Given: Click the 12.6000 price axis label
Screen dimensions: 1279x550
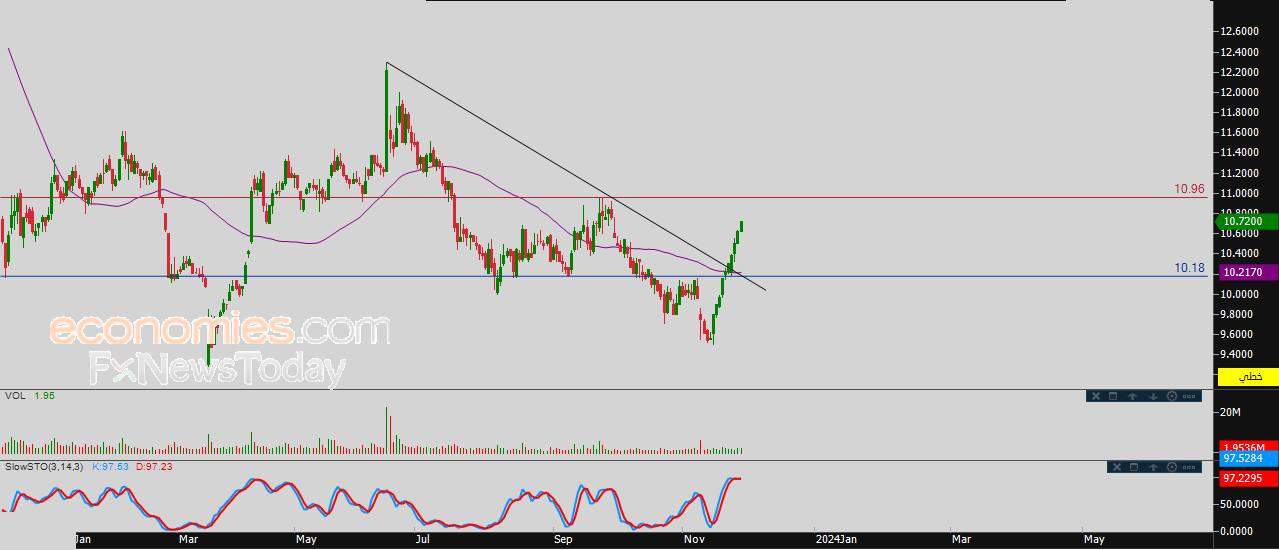Looking at the screenshot, I should coord(1239,32).
